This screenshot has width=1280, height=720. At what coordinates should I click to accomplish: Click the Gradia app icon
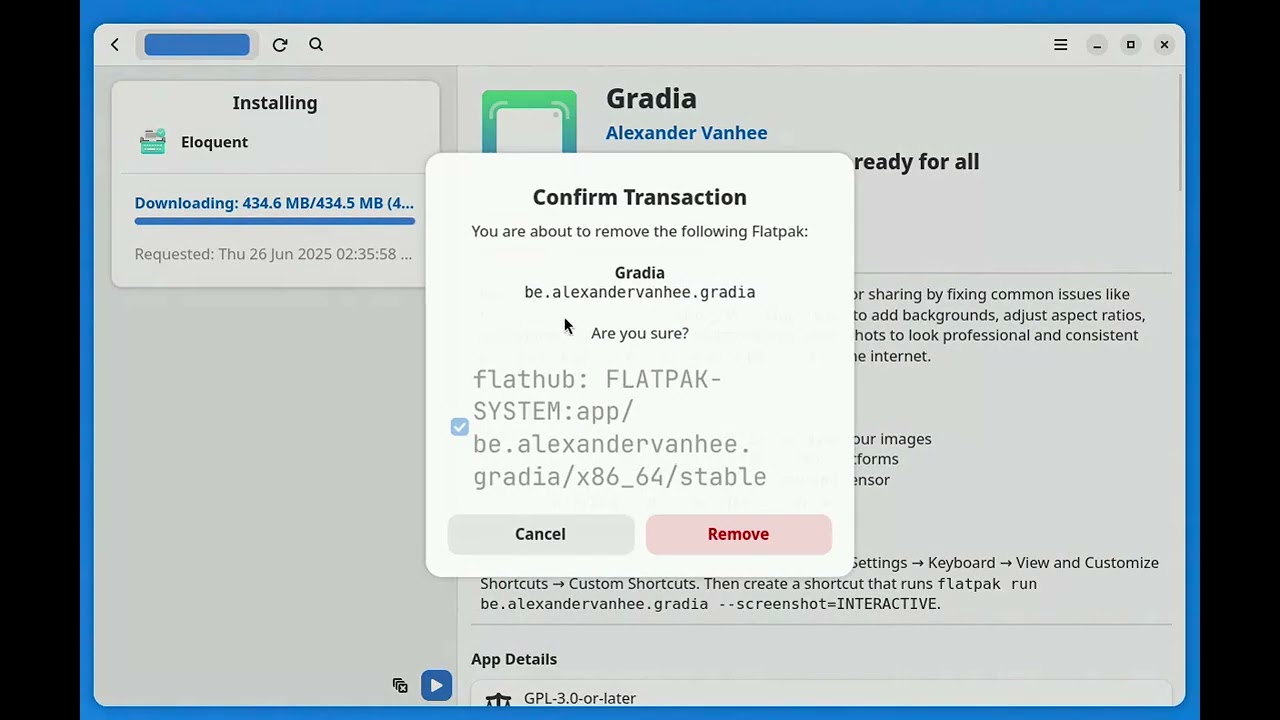pos(529,122)
